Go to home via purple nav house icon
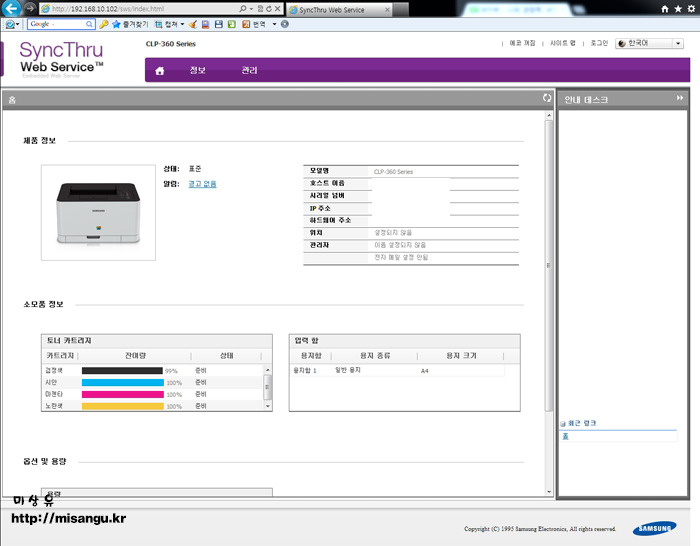700x546 pixels. click(x=159, y=71)
